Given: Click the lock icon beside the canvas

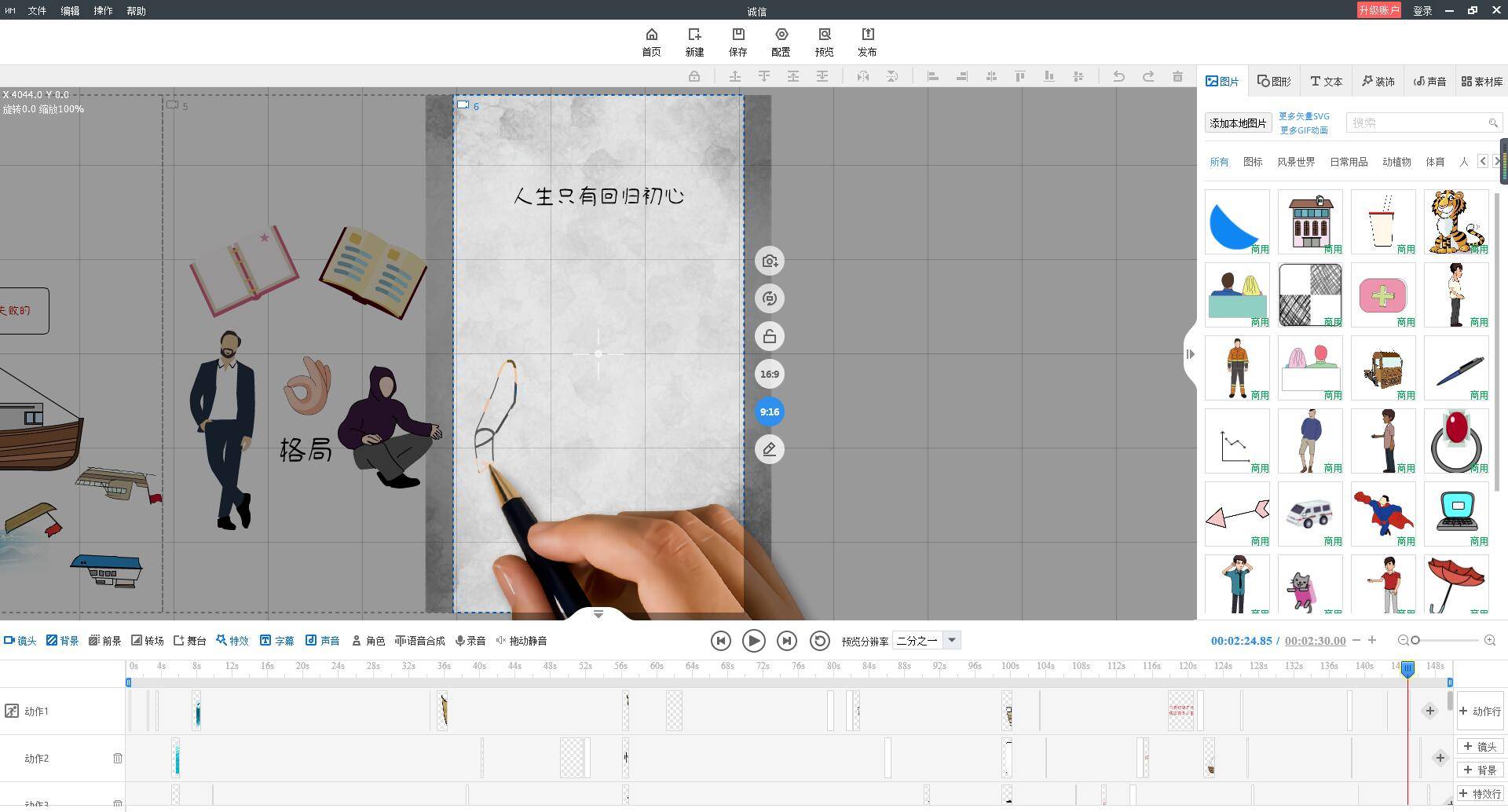Looking at the screenshot, I should pos(769,335).
